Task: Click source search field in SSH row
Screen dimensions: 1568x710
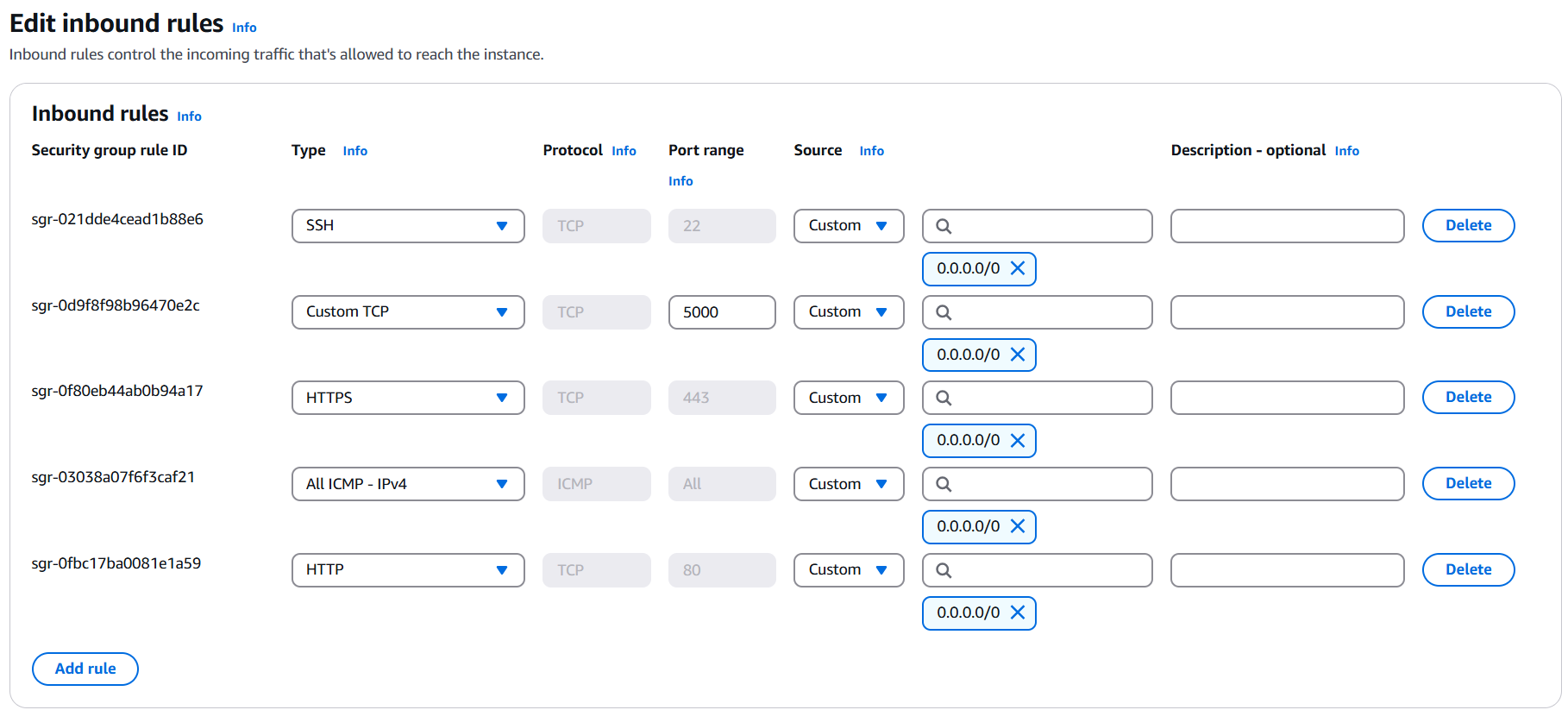Action: [1037, 226]
